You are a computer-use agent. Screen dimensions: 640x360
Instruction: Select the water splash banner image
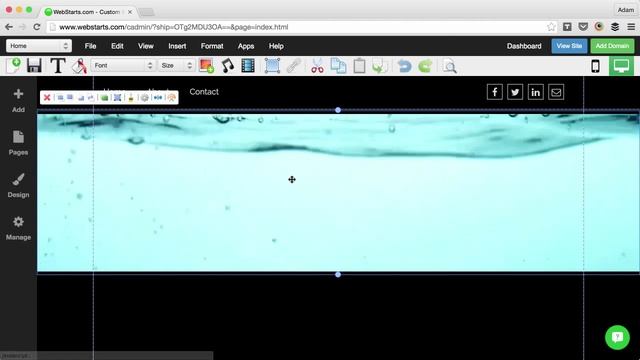coord(338,193)
